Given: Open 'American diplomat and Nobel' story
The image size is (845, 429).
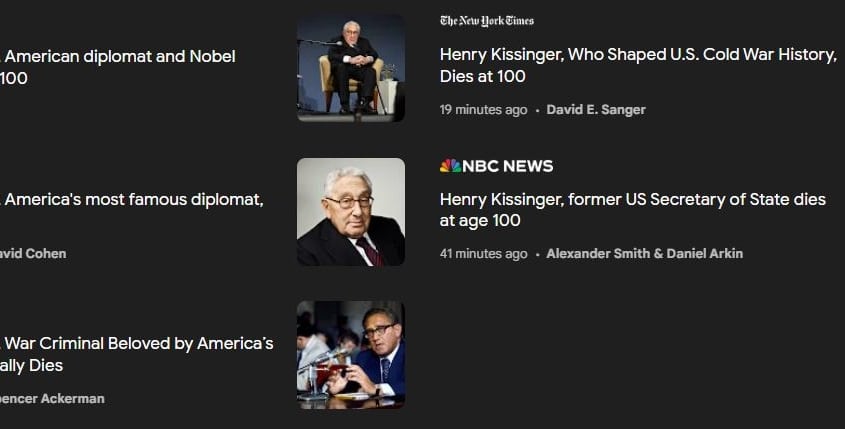Looking at the screenshot, I should [117, 67].
